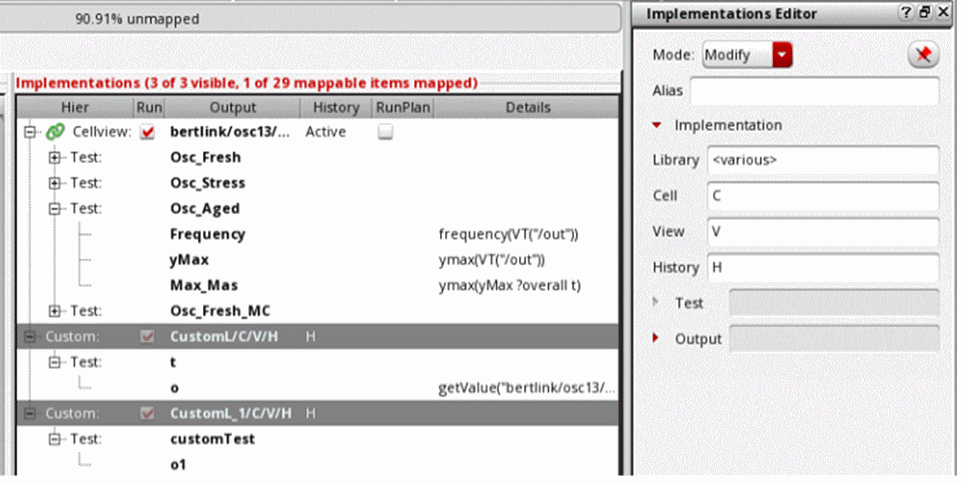961x485 pixels.
Task: Expand the Output section triangle
Action: pos(656,338)
